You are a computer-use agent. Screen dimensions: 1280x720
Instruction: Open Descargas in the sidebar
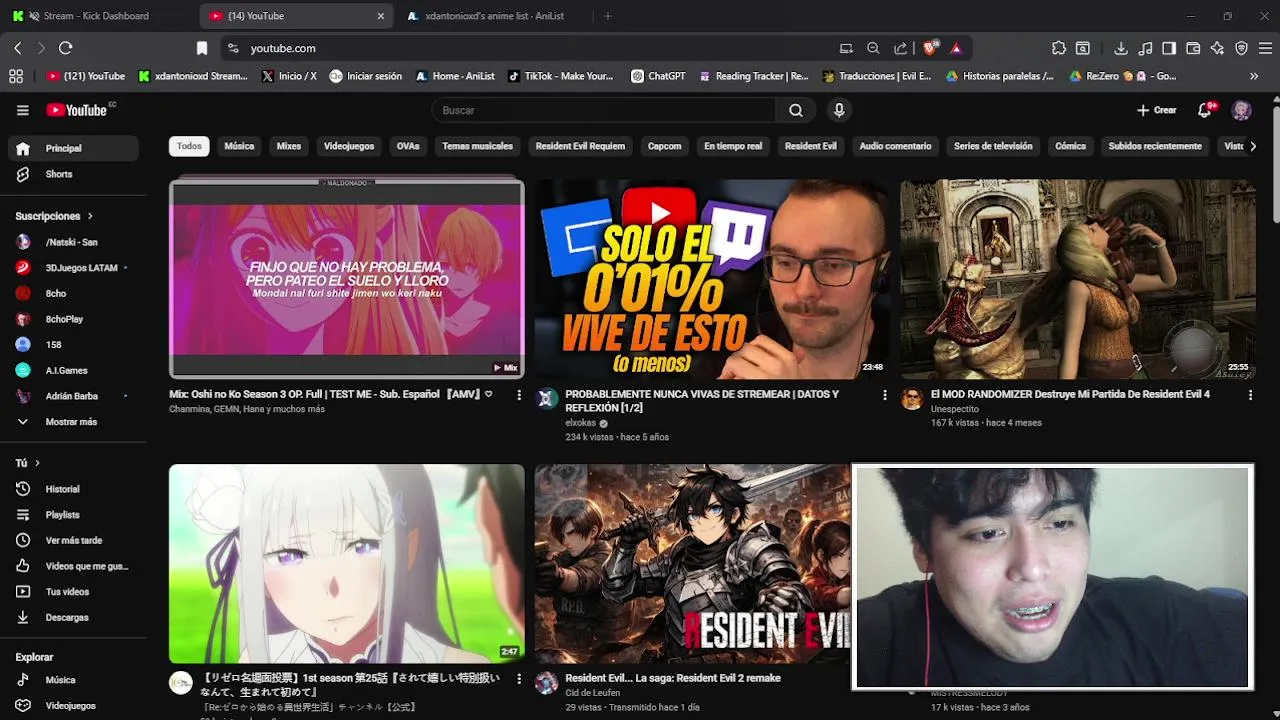point(73,617)
